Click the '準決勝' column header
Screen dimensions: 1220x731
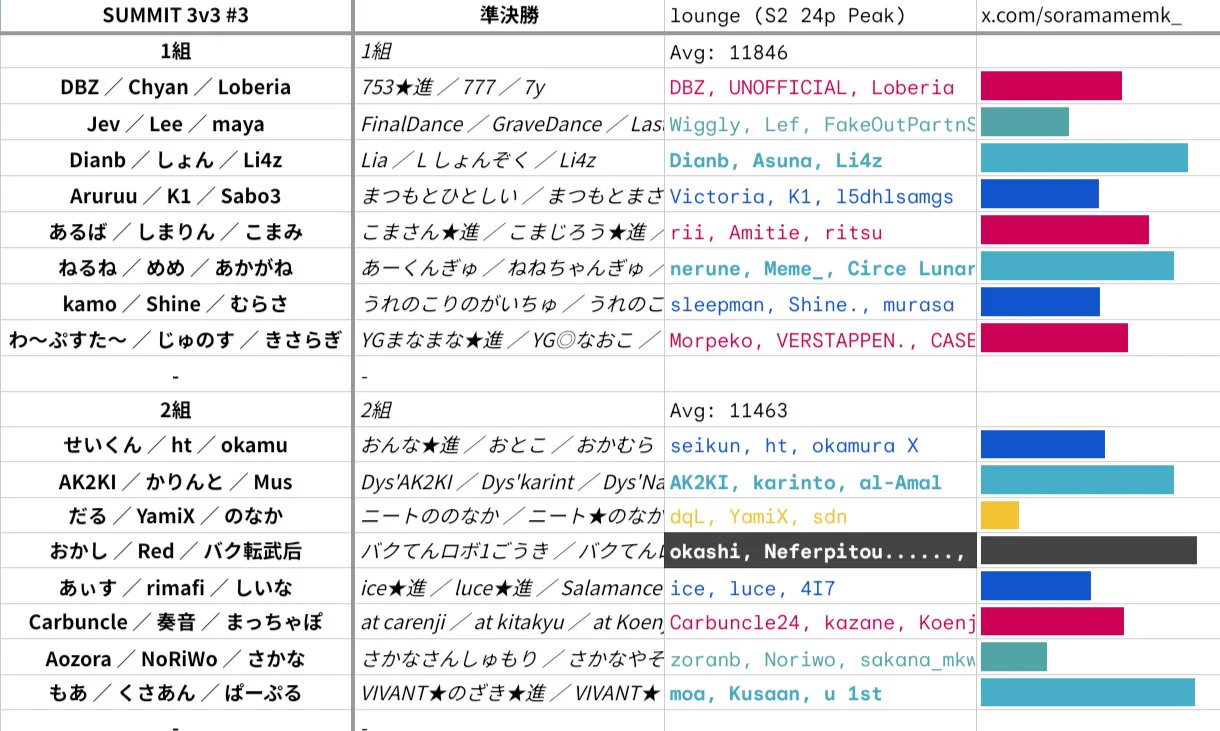click(510, 16)
